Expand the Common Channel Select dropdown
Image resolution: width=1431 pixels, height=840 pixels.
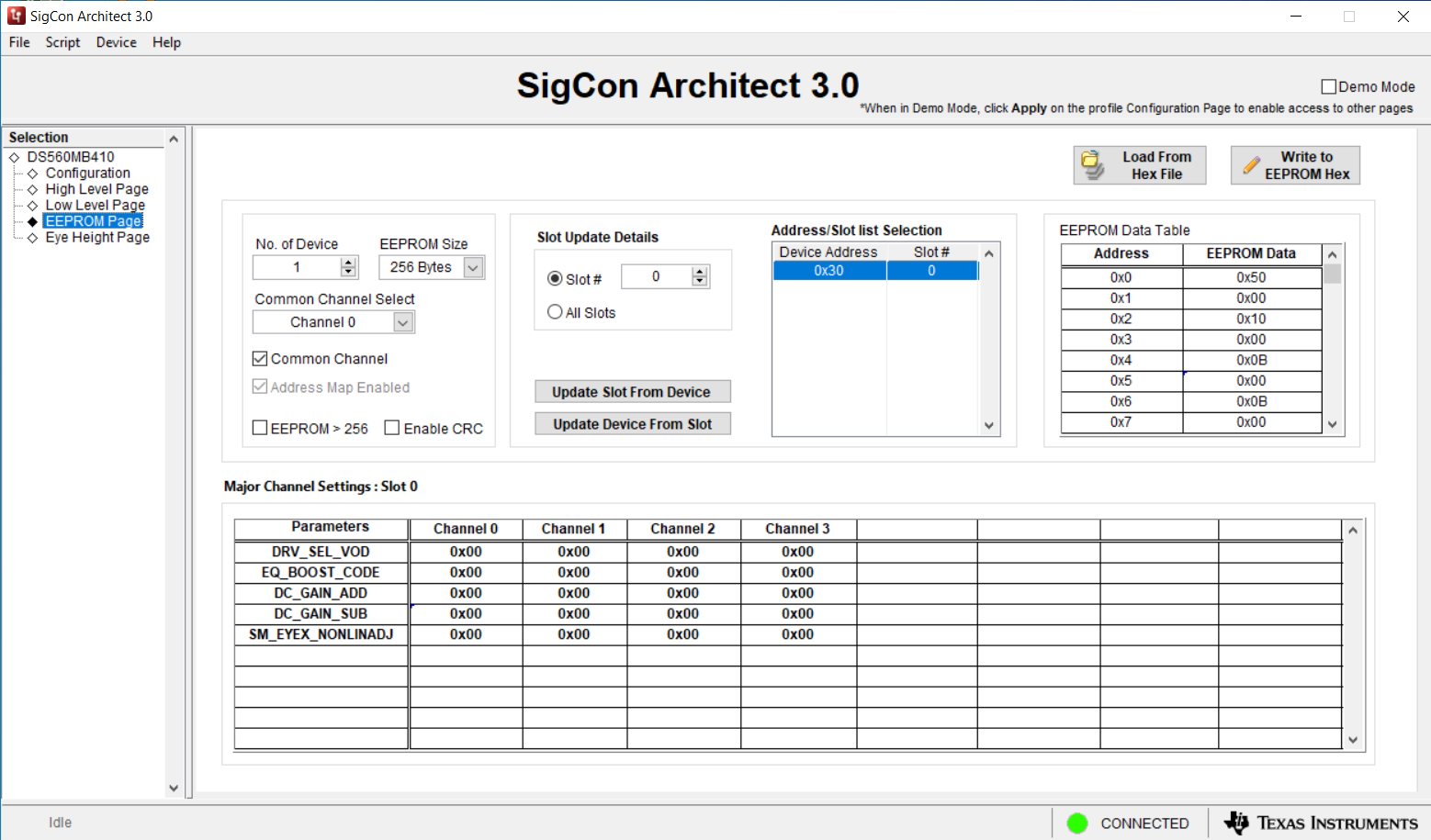[402, 322]
